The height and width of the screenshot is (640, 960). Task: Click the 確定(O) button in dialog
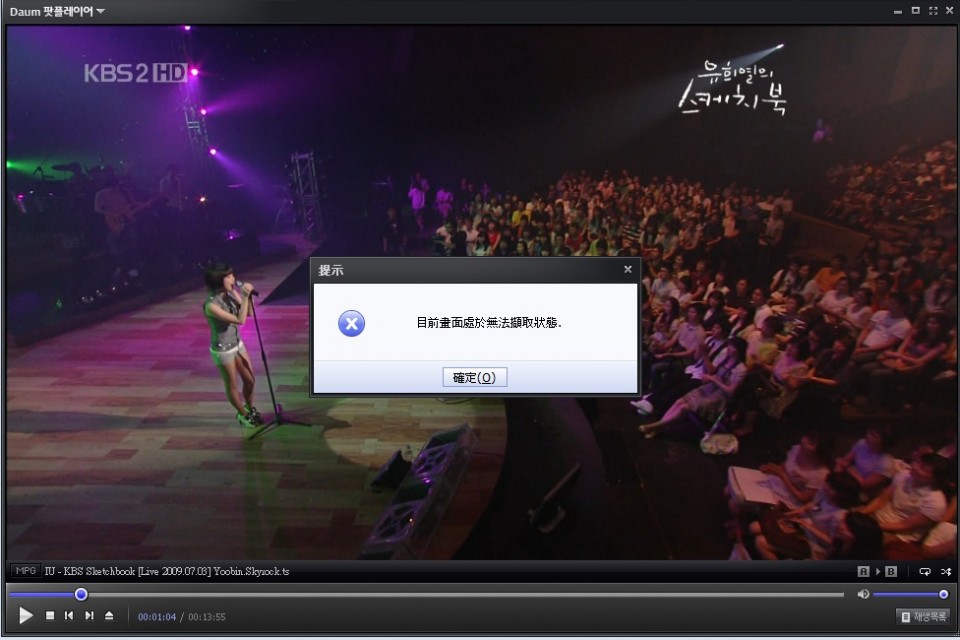tap(474, 377)
